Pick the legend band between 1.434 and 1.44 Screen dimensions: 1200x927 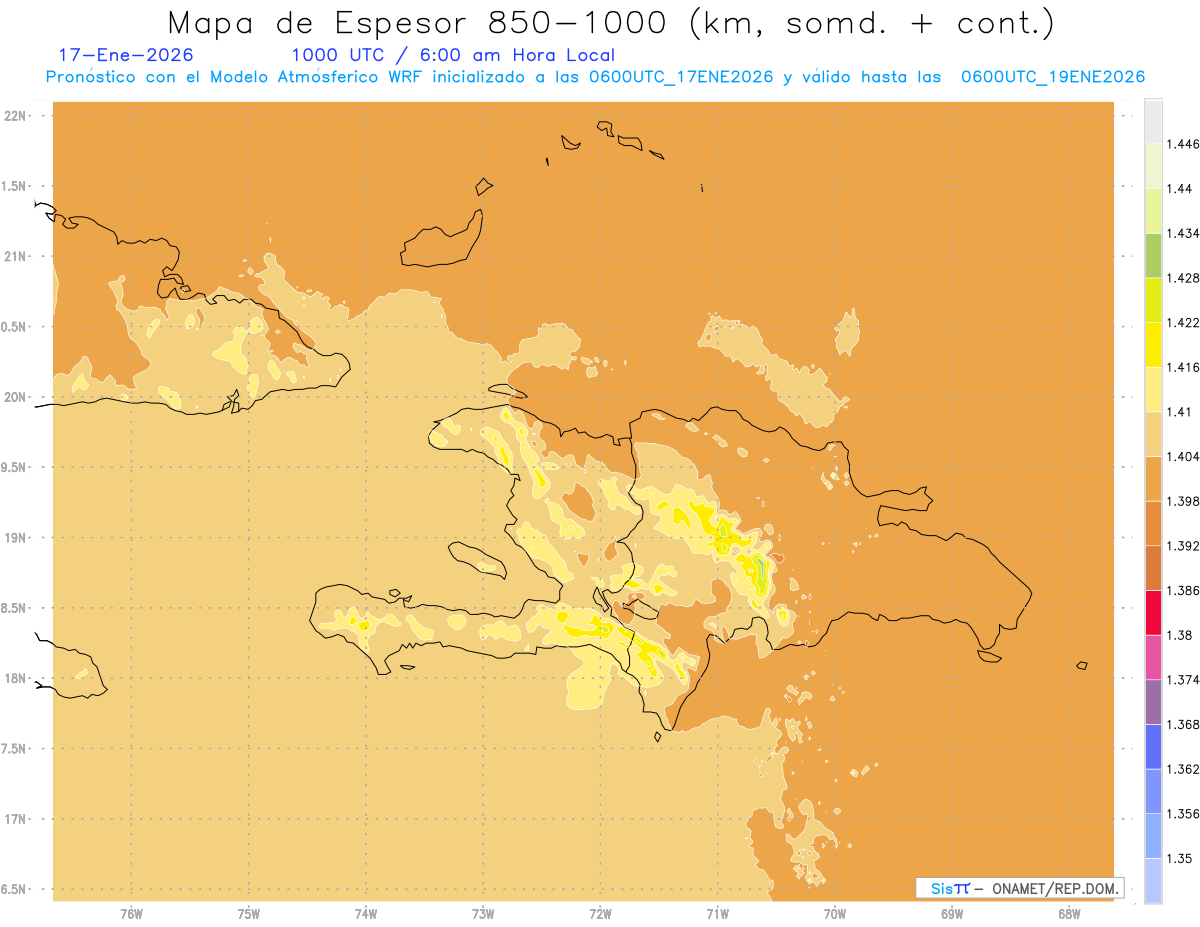coord(1153,210)
